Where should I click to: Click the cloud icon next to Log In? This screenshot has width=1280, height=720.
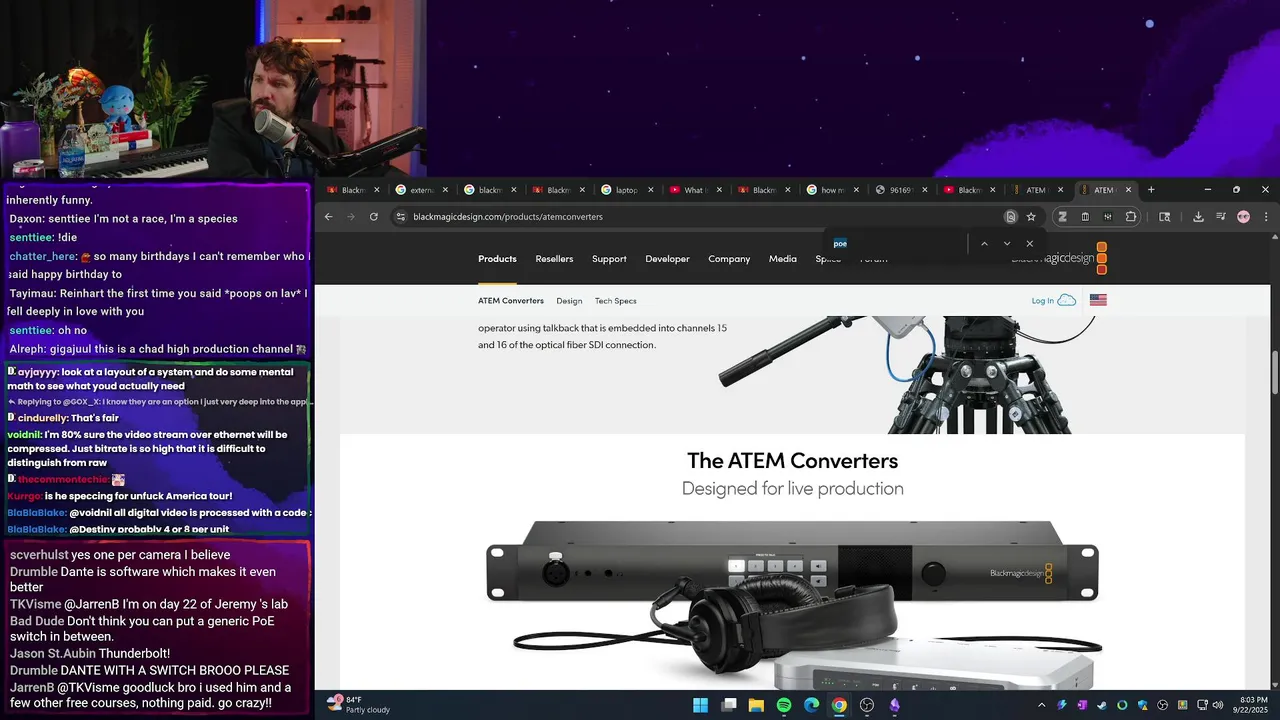[1067, 300]
